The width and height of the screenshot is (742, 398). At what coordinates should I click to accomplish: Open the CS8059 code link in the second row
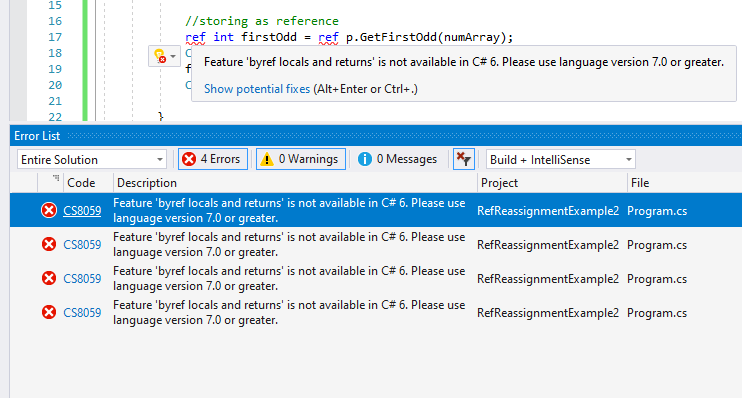coord(82,245)
